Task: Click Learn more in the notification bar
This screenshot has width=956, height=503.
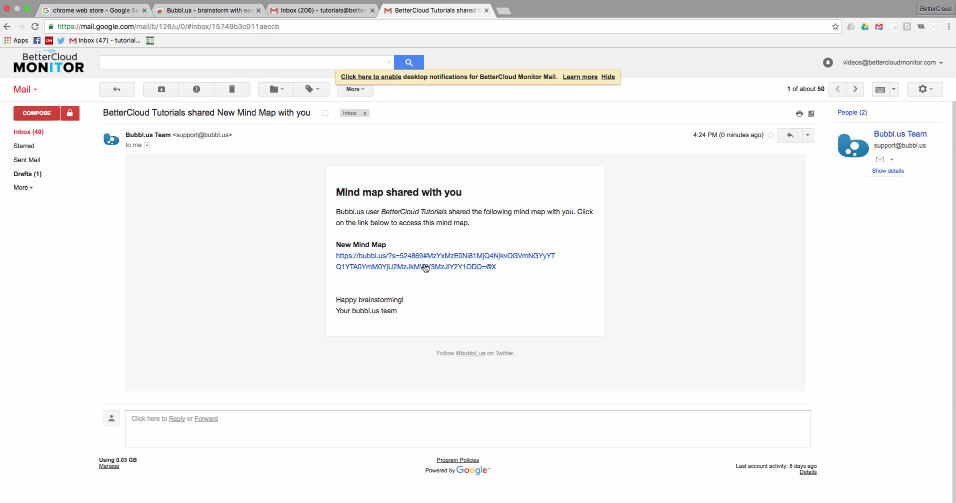Action: point(580,77)
